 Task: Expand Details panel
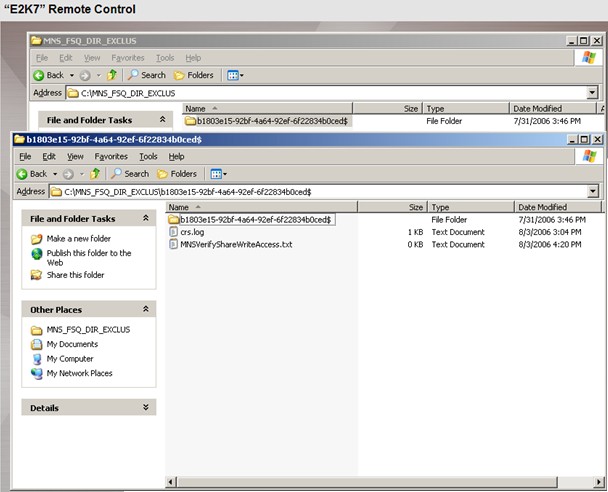(146, 407)
